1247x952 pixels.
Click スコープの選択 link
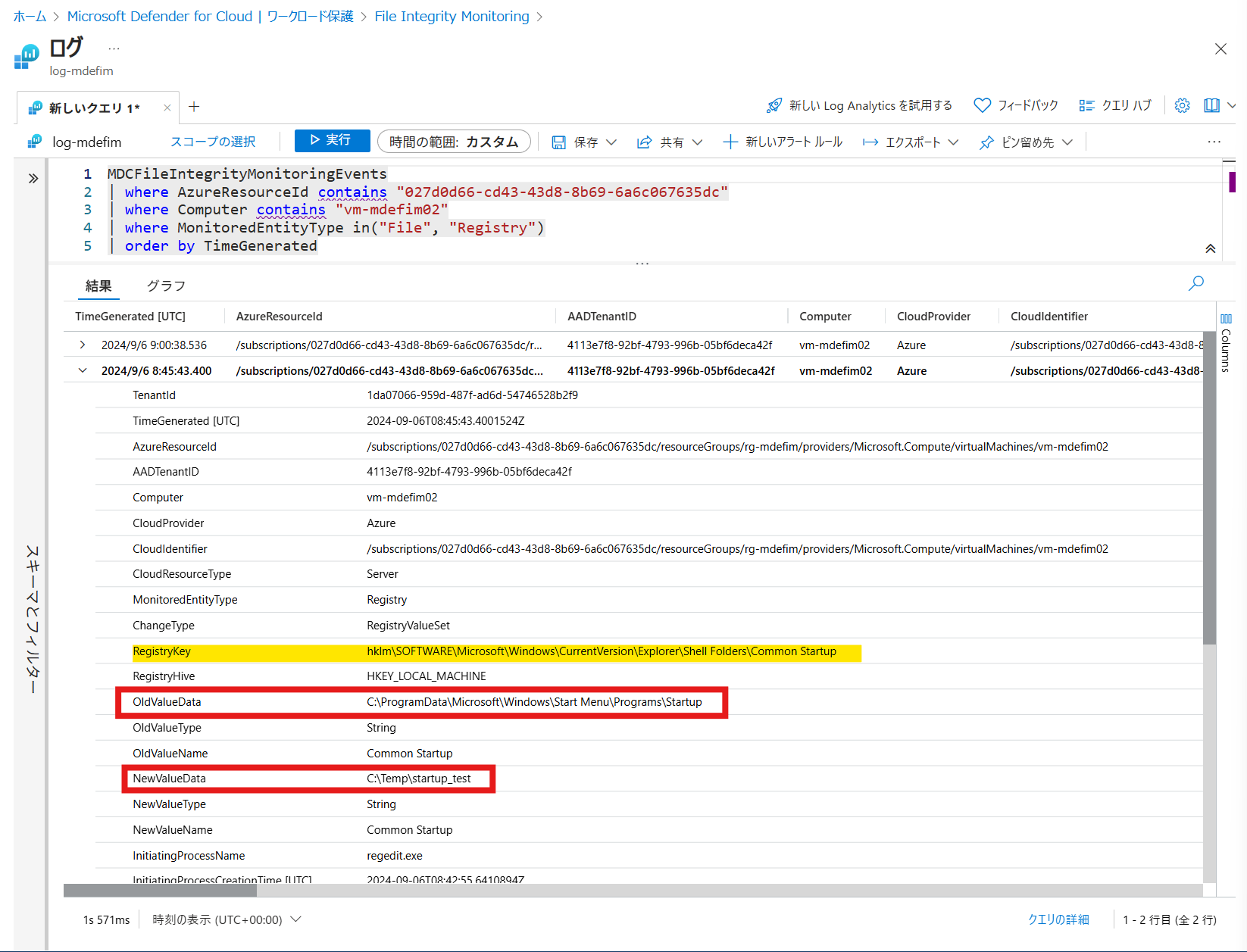click(213, 142)
